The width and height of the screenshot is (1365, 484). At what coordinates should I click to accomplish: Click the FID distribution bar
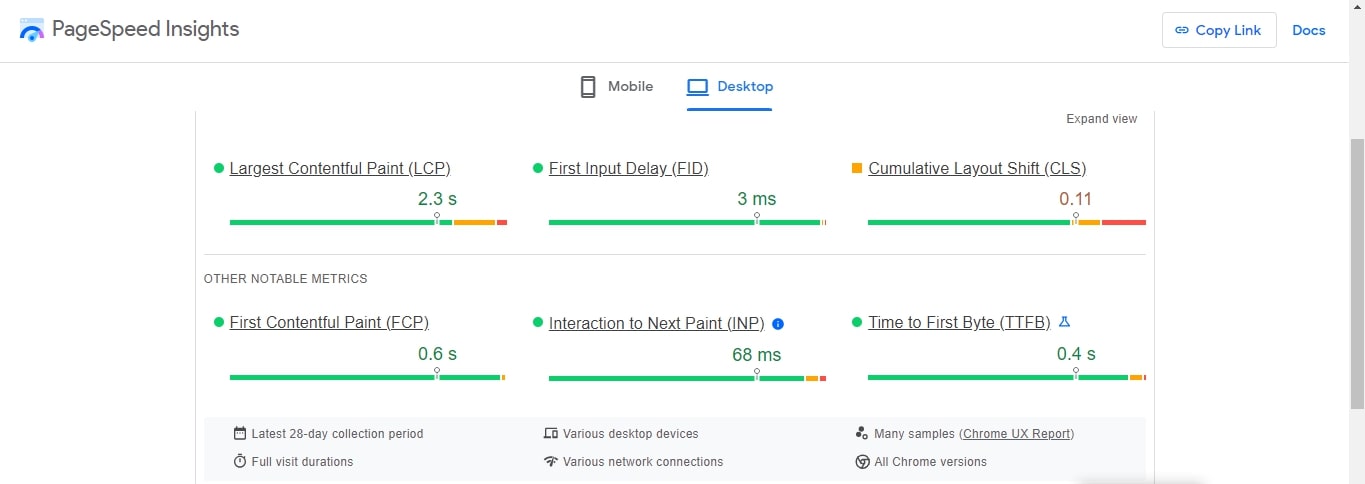[x=687, y=222]
